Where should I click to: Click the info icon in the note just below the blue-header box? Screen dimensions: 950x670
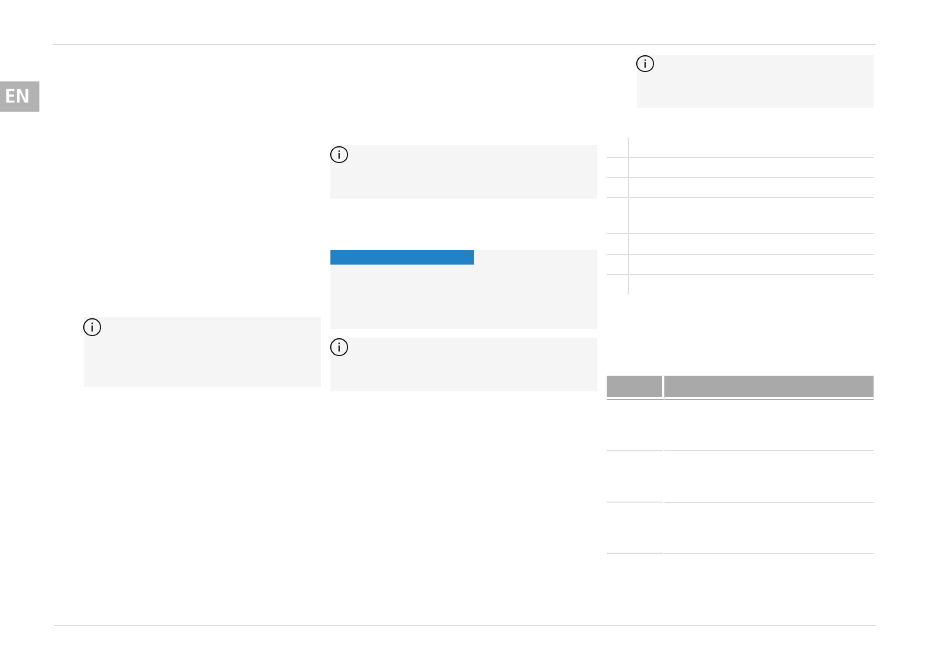tap(339, 347)
